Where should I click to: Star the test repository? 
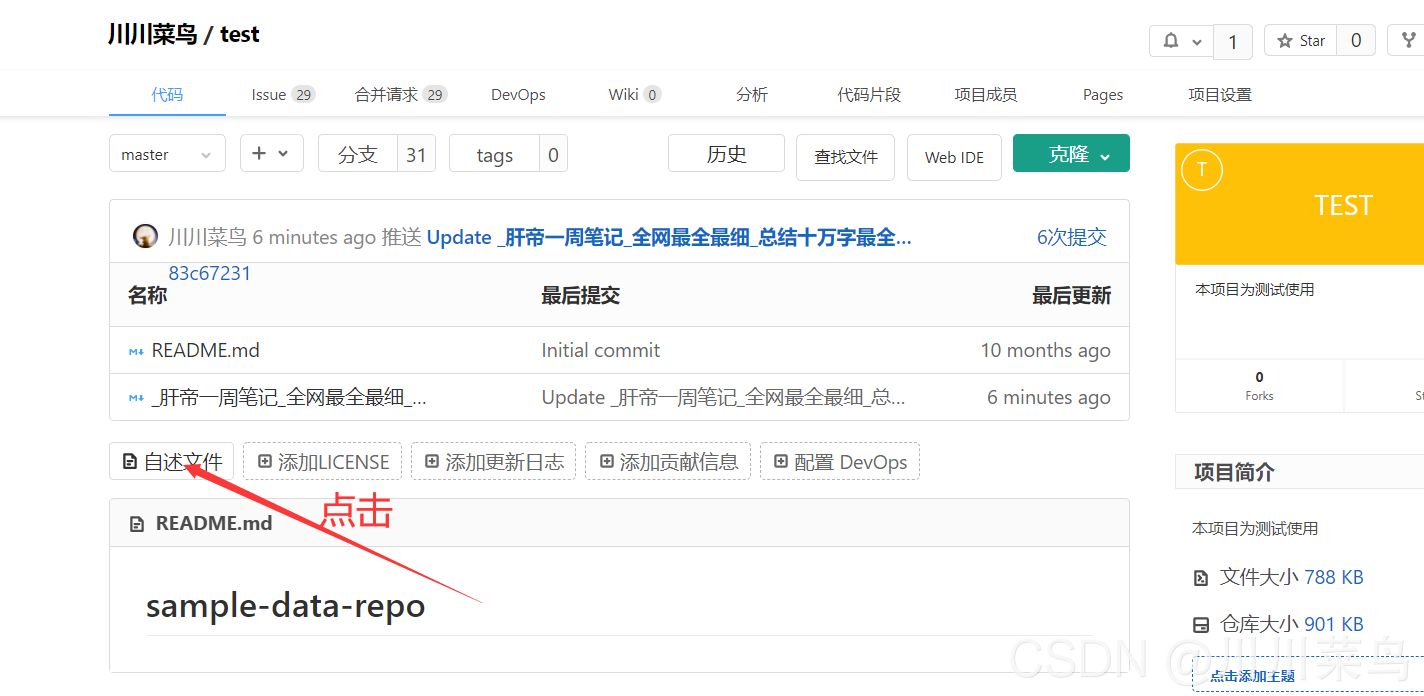[x=1301, y=41]
